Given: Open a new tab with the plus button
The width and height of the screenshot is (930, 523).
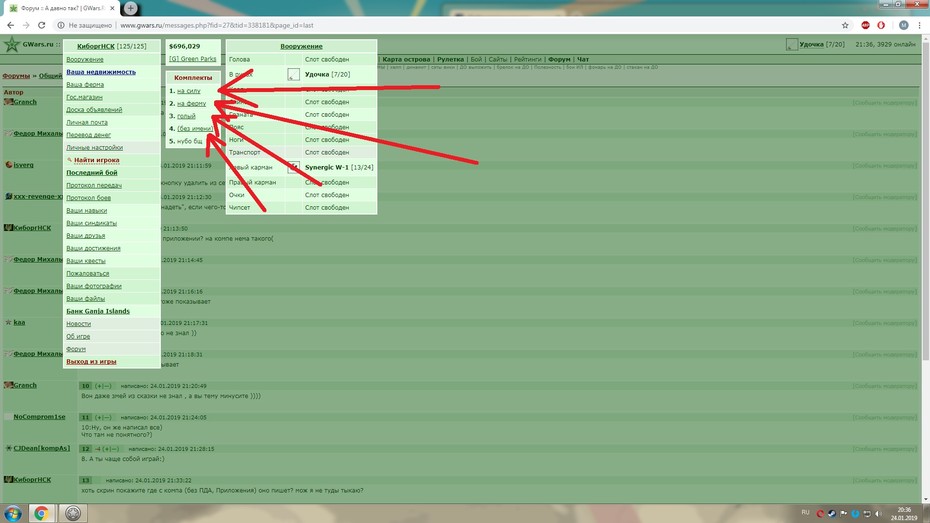Looking at the screenshot, I should tap(130, 8).
